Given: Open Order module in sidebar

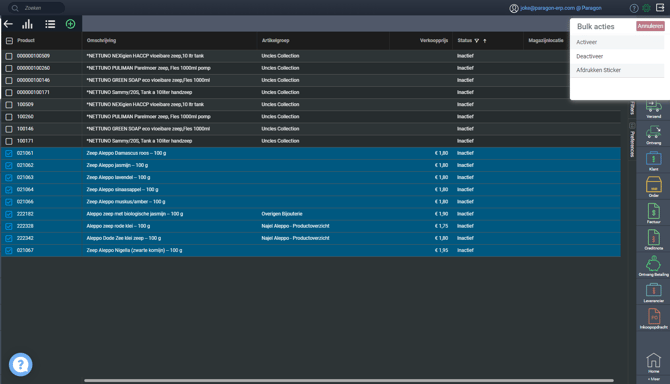Looking at the screenshot, I should tap(653, 188).
